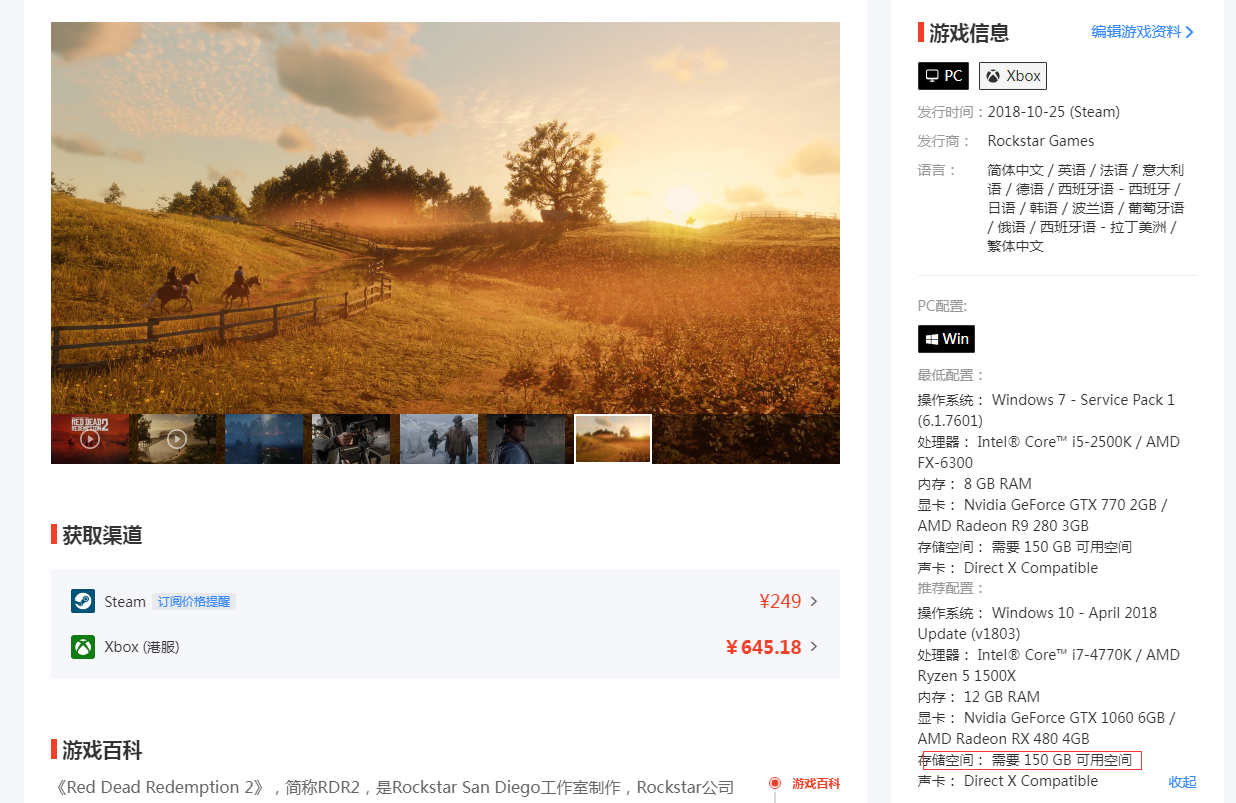Select the gunman with revolver thumbnail
This screenshot has height=803, width=1236.
[x=351, y=439]
